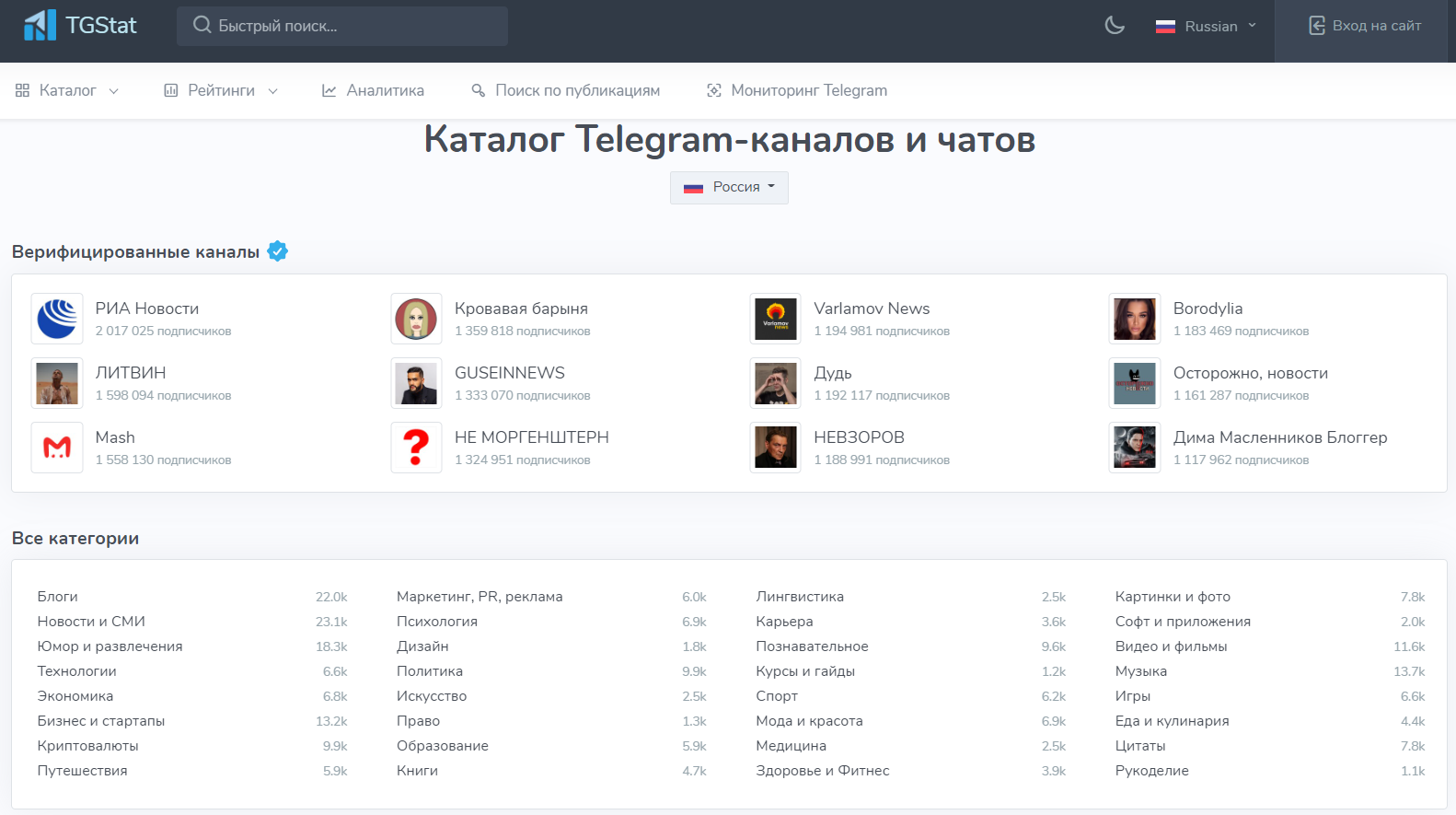Open the Дизайн category

pyautogui.click(x=422, y=646)
